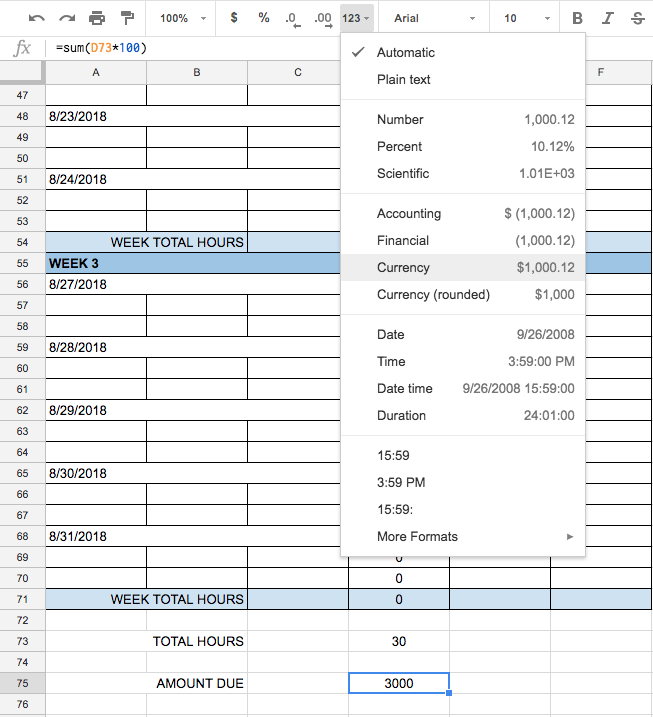Click the 0 value in row 70
This screenshot has height=717, width=653.
click(x=399, y=578)
